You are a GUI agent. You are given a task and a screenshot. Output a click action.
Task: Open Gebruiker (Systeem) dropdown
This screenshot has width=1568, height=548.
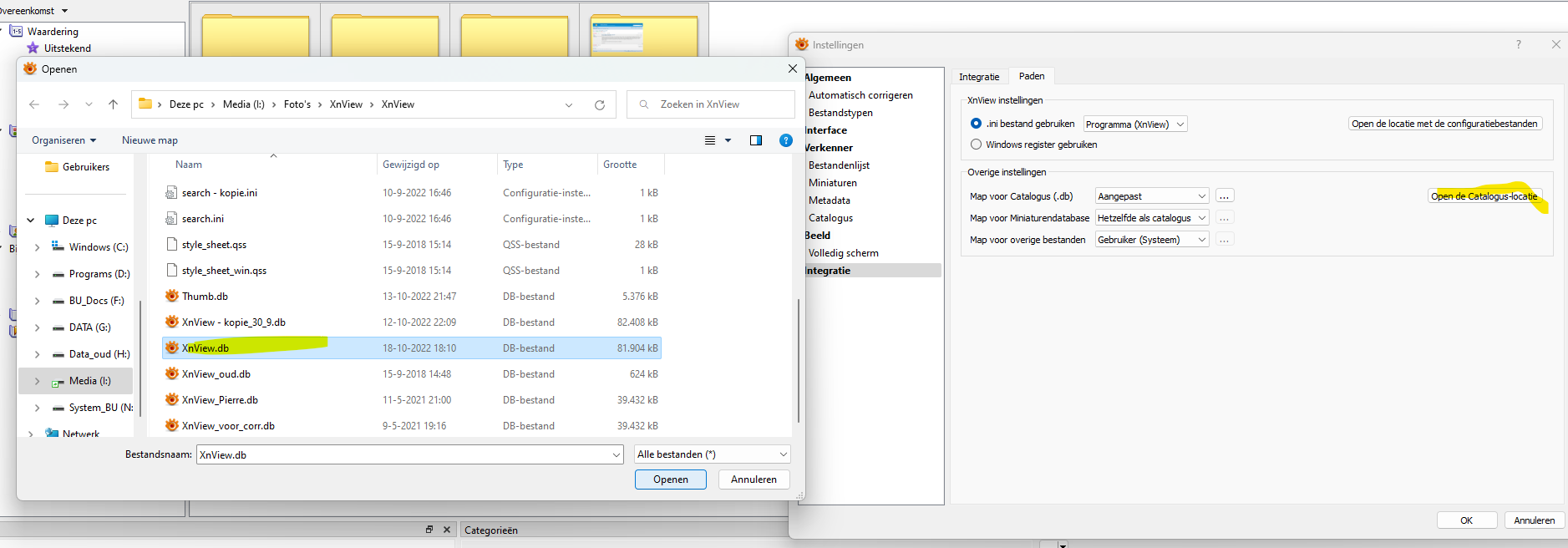[x=1152, y=240]
